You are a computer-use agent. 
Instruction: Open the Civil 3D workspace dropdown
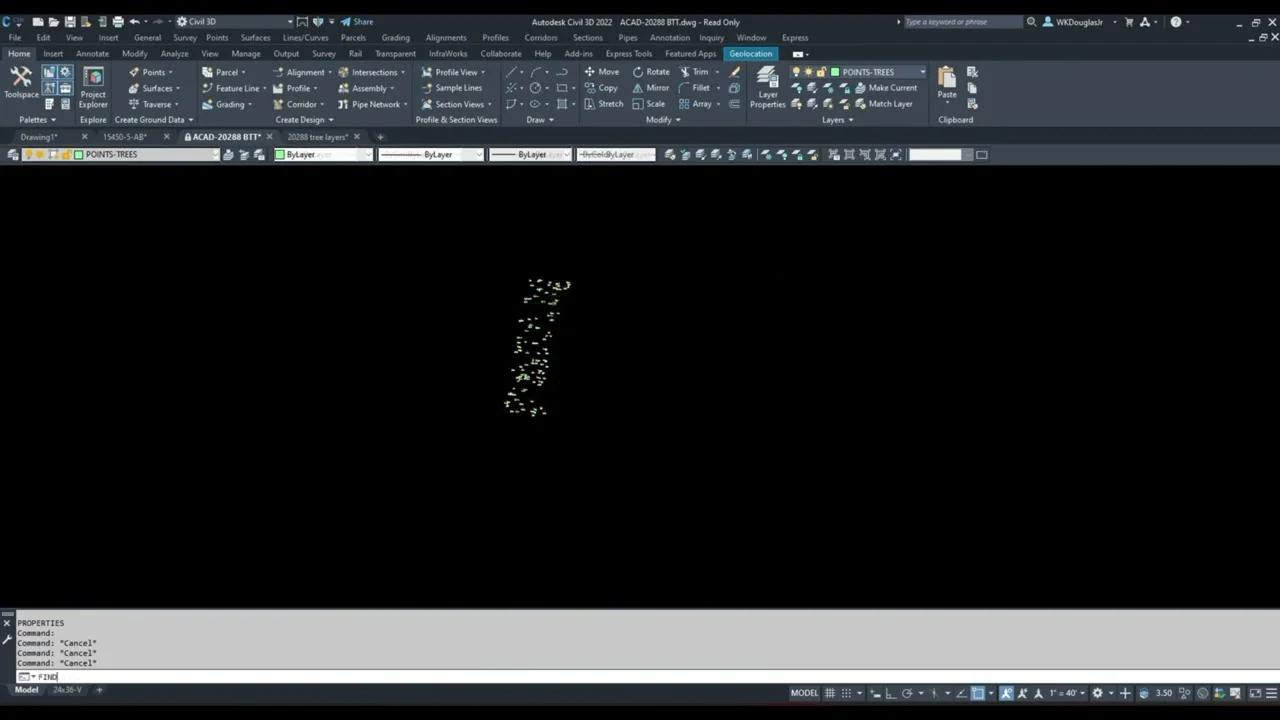pyautogui.click(x=235, y=22)
